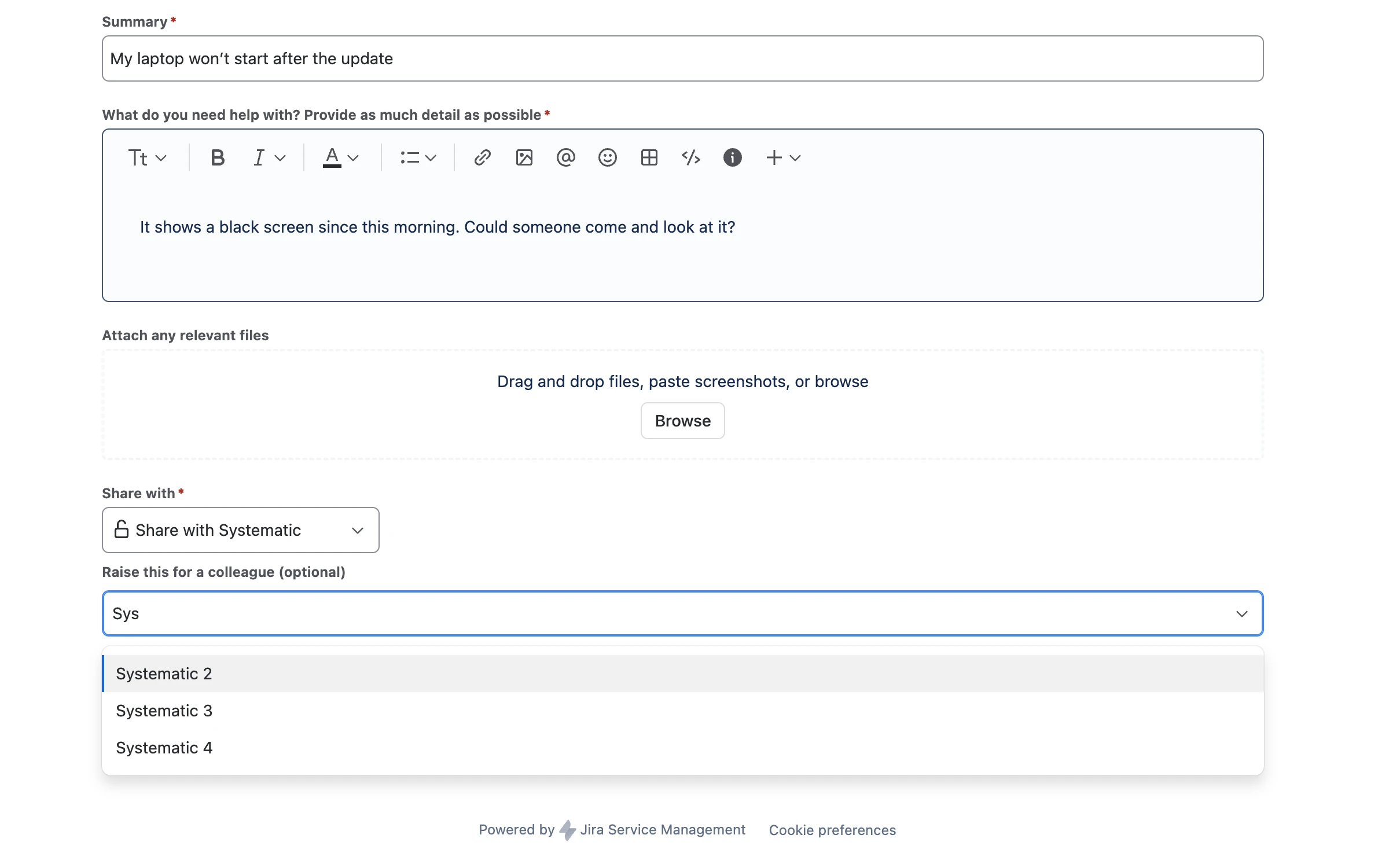Click the Summary input field
The image size is (1389, 868).
[x=683, y=58]
